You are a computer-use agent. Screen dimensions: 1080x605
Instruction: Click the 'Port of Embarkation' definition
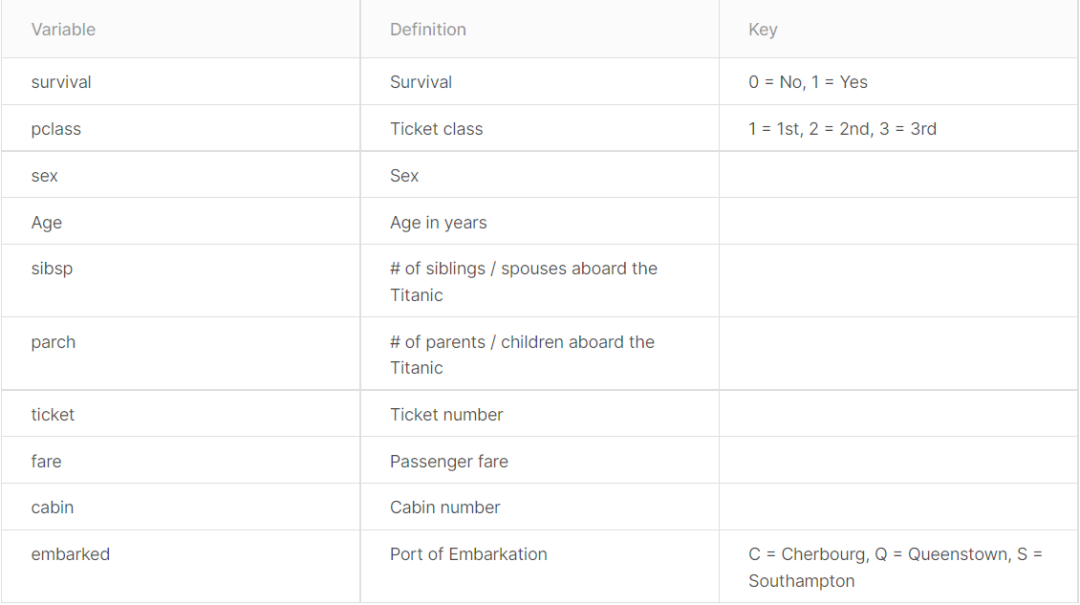(468, 555)
